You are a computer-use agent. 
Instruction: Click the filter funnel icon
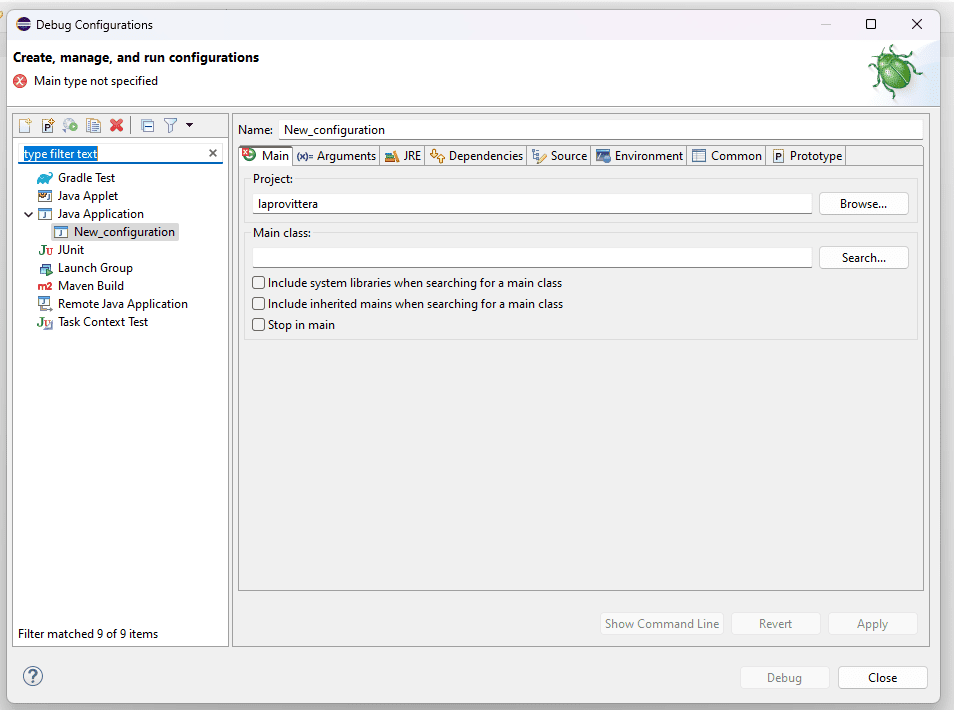point(170,125)
